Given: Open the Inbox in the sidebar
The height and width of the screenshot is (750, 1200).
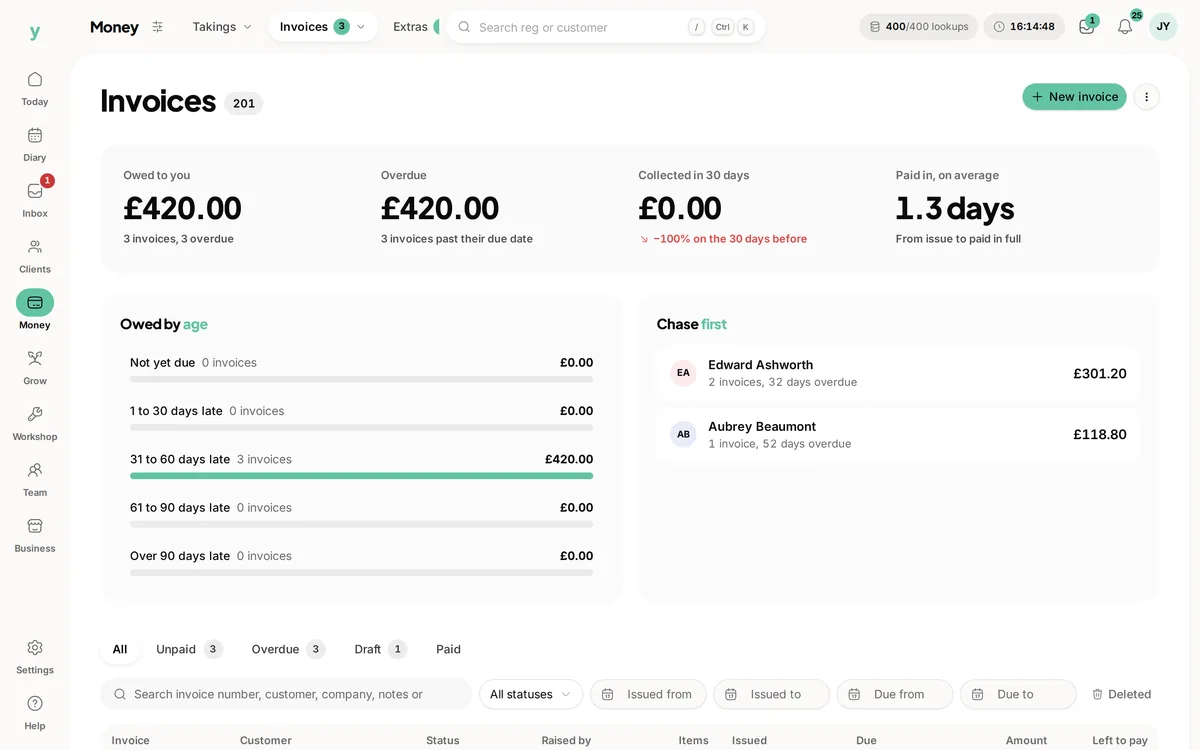Looking at the screenshot, I should click(35, 200).
